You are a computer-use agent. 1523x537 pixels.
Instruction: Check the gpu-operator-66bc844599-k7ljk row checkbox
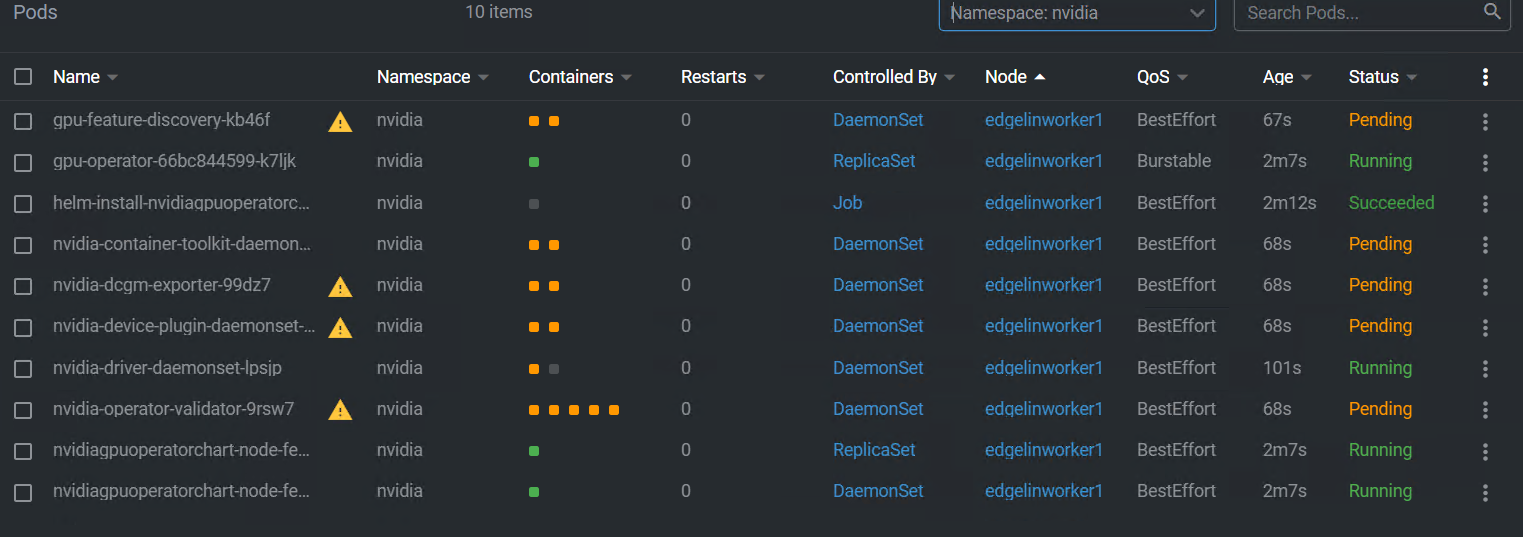(23, 162)
